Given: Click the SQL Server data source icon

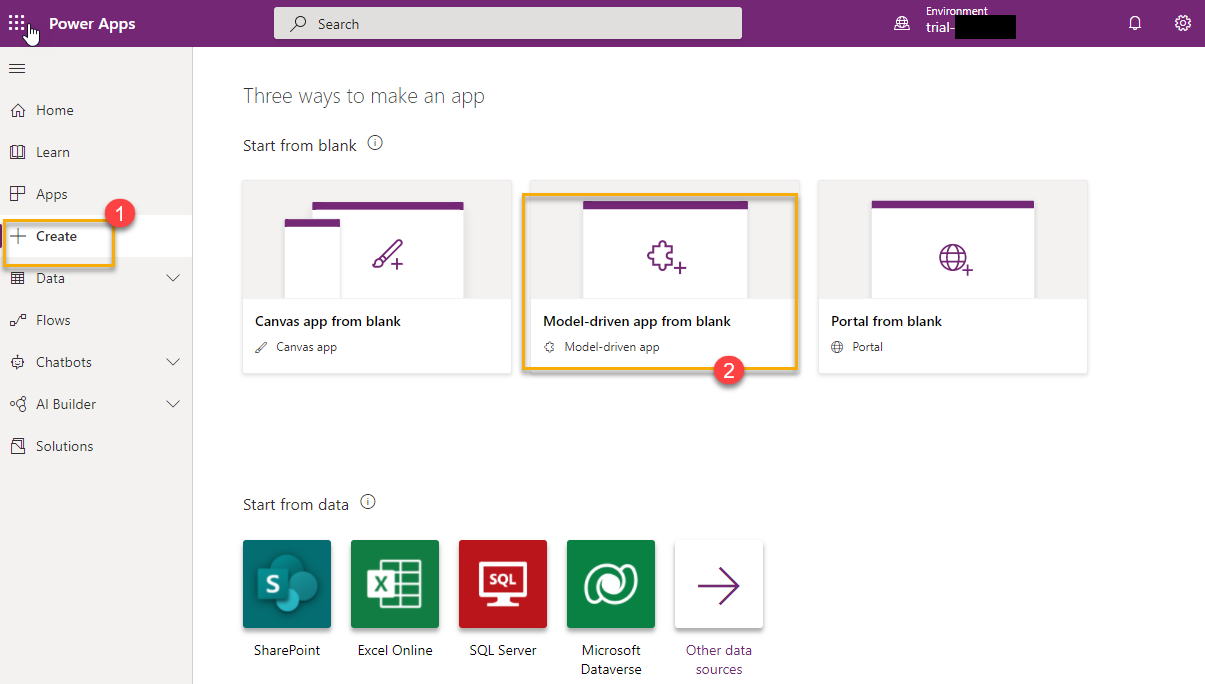Looking at the screenshot, I should click(x=503, y=584).
